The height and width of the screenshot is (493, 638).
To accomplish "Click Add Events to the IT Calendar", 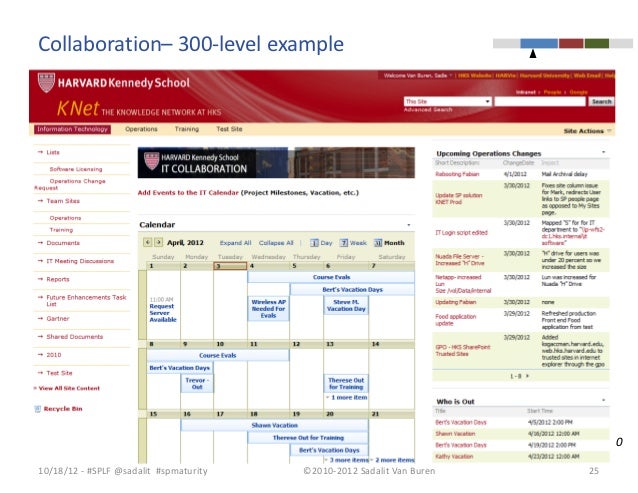I will click(x=188, y=193).
